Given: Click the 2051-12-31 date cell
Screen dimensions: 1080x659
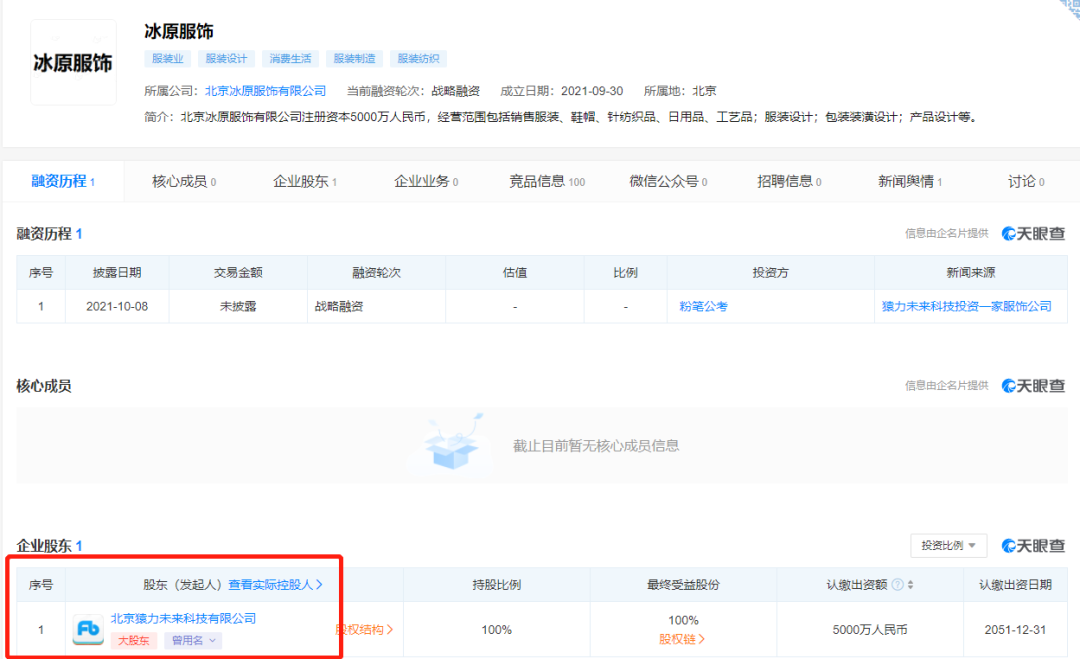Looking at the screenshot, I should tap(1015, 629).
